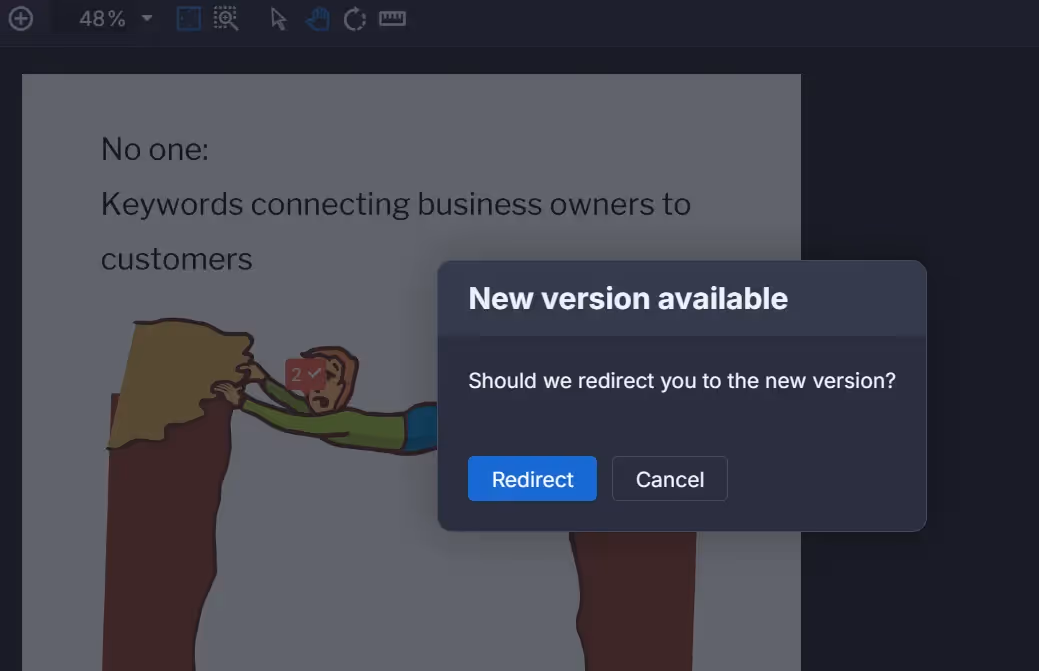
Task: Click the 'No one:' text line
Action: pos(155,149)
